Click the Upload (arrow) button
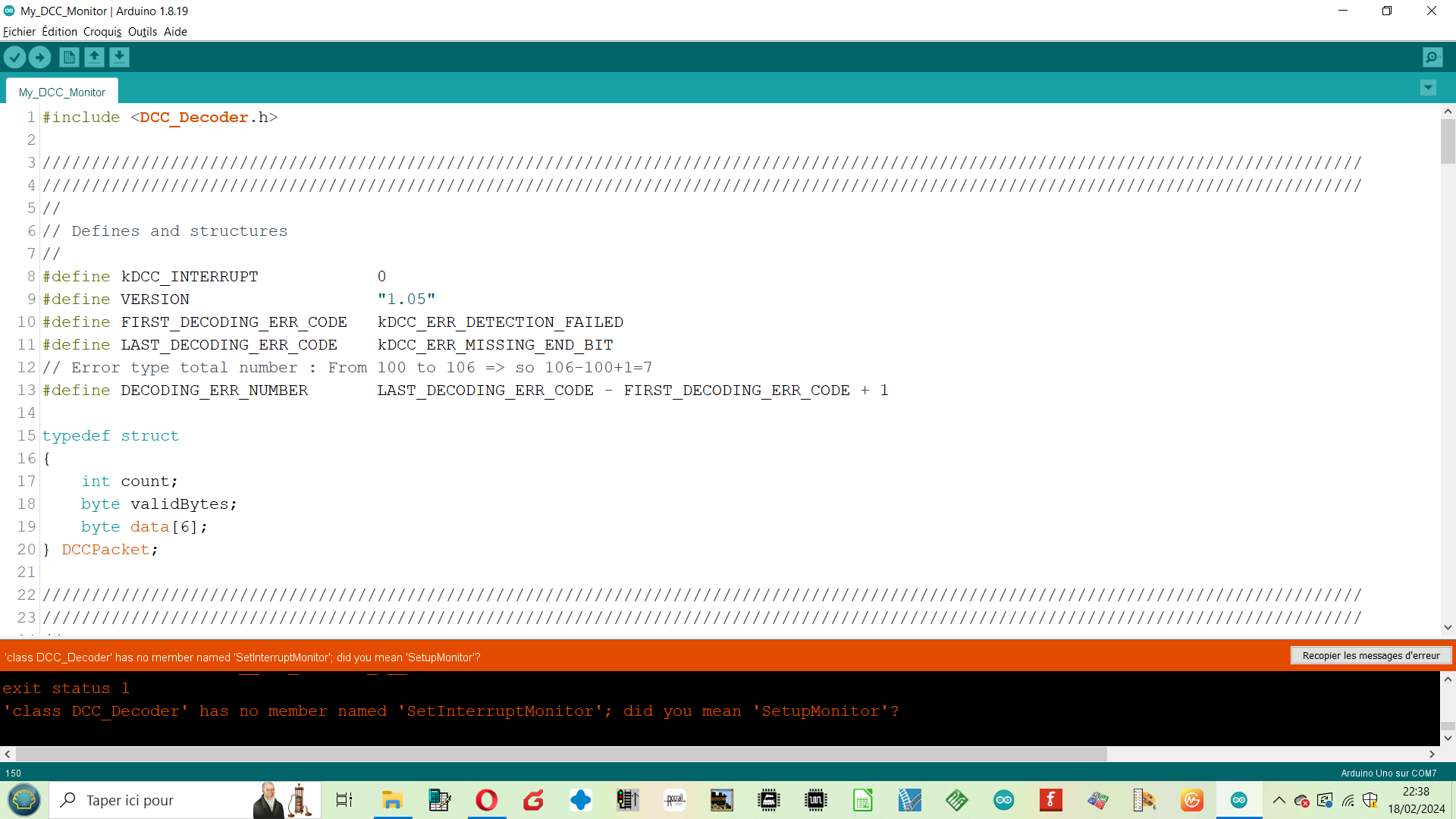Viewport: 1456px width, 819px height. click(39, 57)
